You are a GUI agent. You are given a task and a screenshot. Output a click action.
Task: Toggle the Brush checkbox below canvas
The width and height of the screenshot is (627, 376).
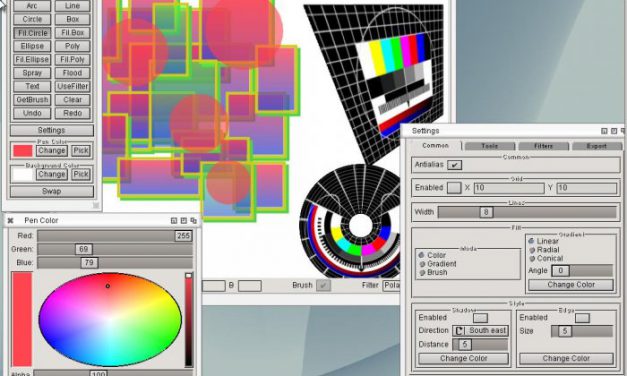pyautogui.click(x=323, y=285)
